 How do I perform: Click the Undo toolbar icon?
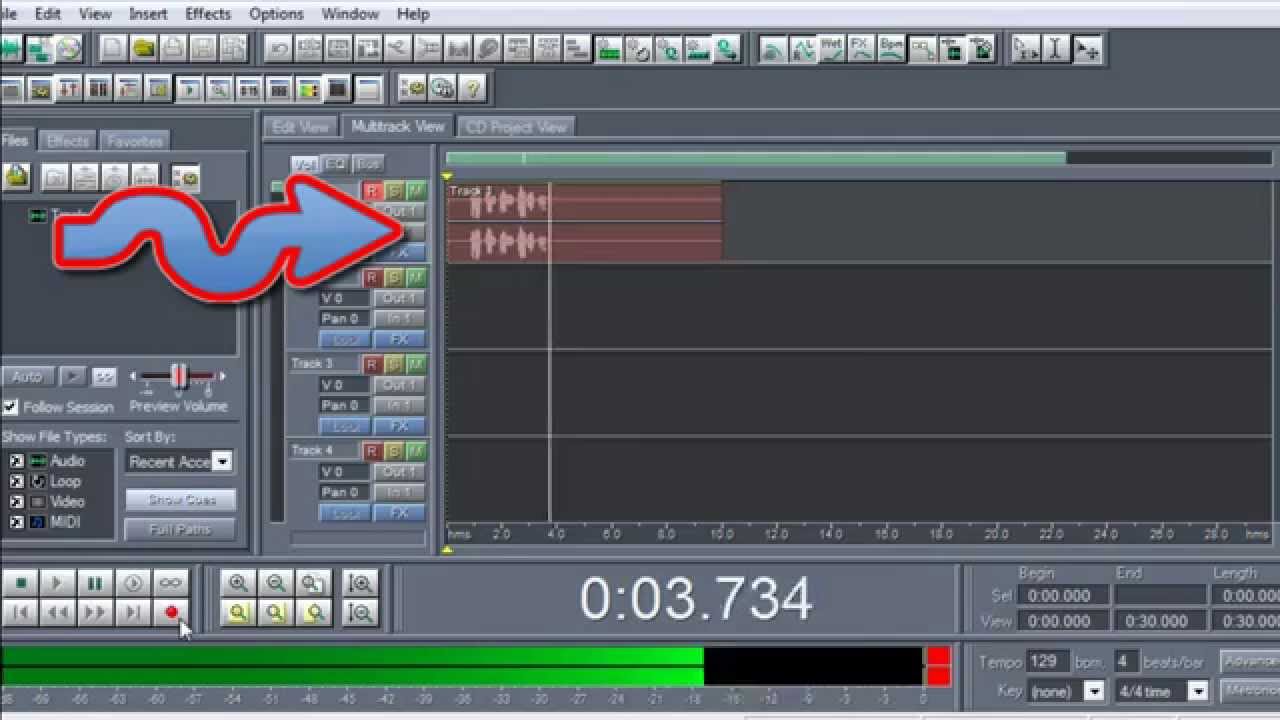[279, 48]
